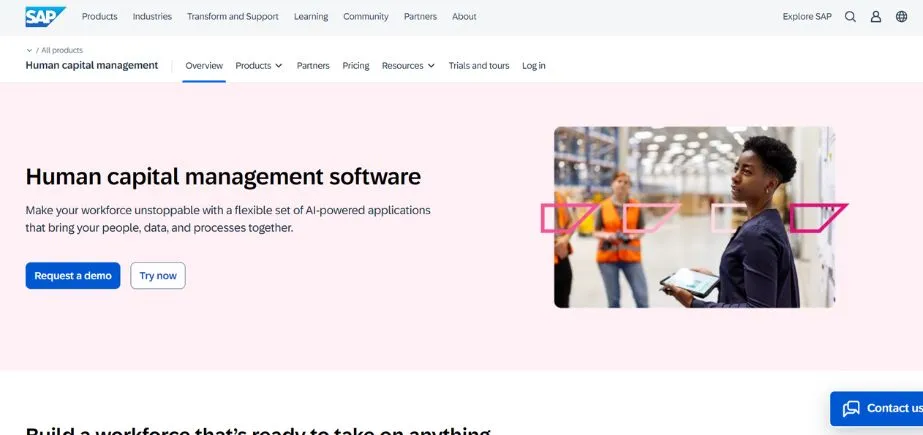Image resolution: width=923 pixels, height=435 pixels.
Task: Open the Community menu
Action: click(366, 16)
